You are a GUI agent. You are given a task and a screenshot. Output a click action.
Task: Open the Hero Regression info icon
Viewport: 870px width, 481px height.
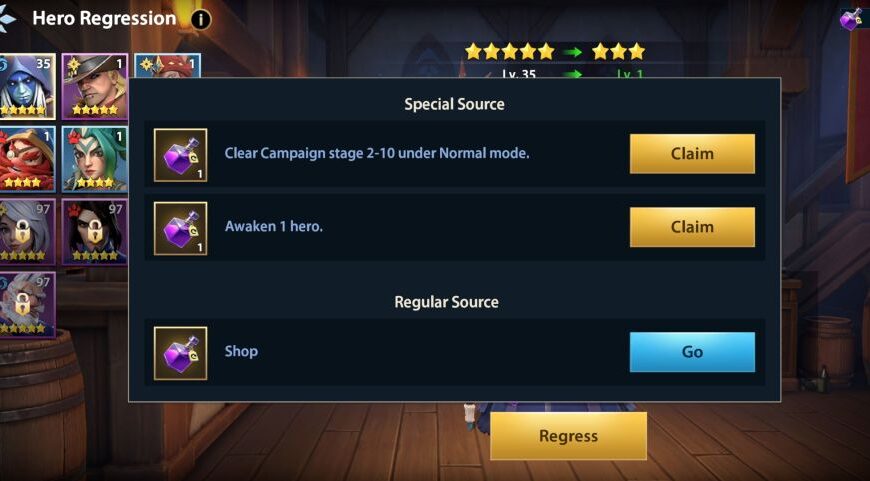[201, 20]
